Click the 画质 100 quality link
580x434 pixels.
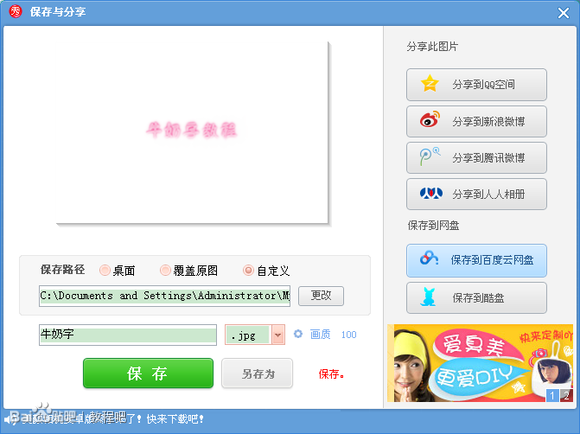coord(333,334)
